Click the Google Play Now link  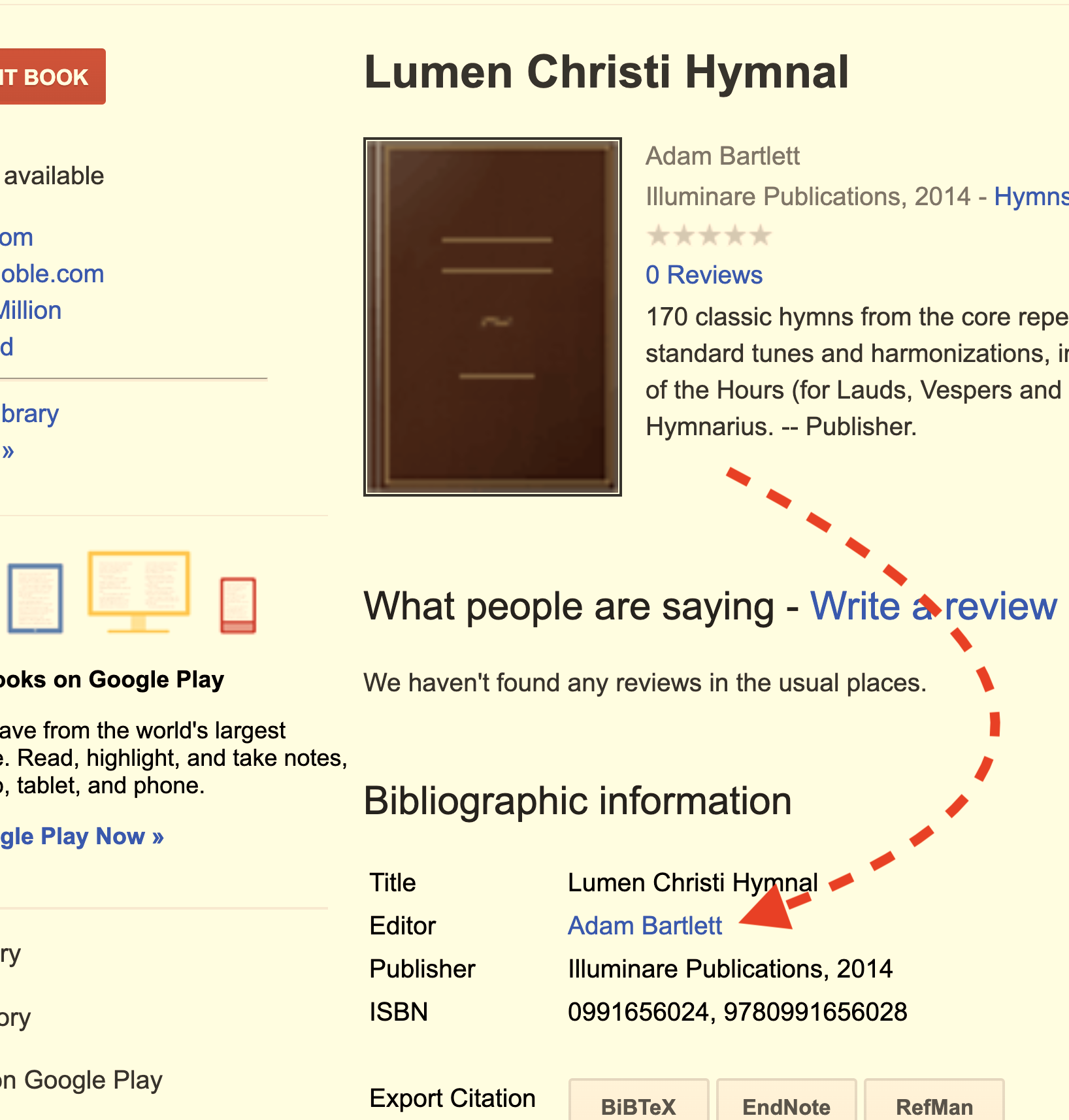coord(82,836)
